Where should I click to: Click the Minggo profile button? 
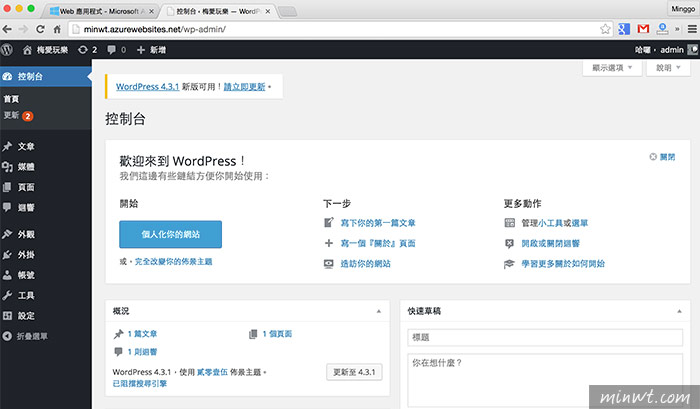[x=683, y=8]
